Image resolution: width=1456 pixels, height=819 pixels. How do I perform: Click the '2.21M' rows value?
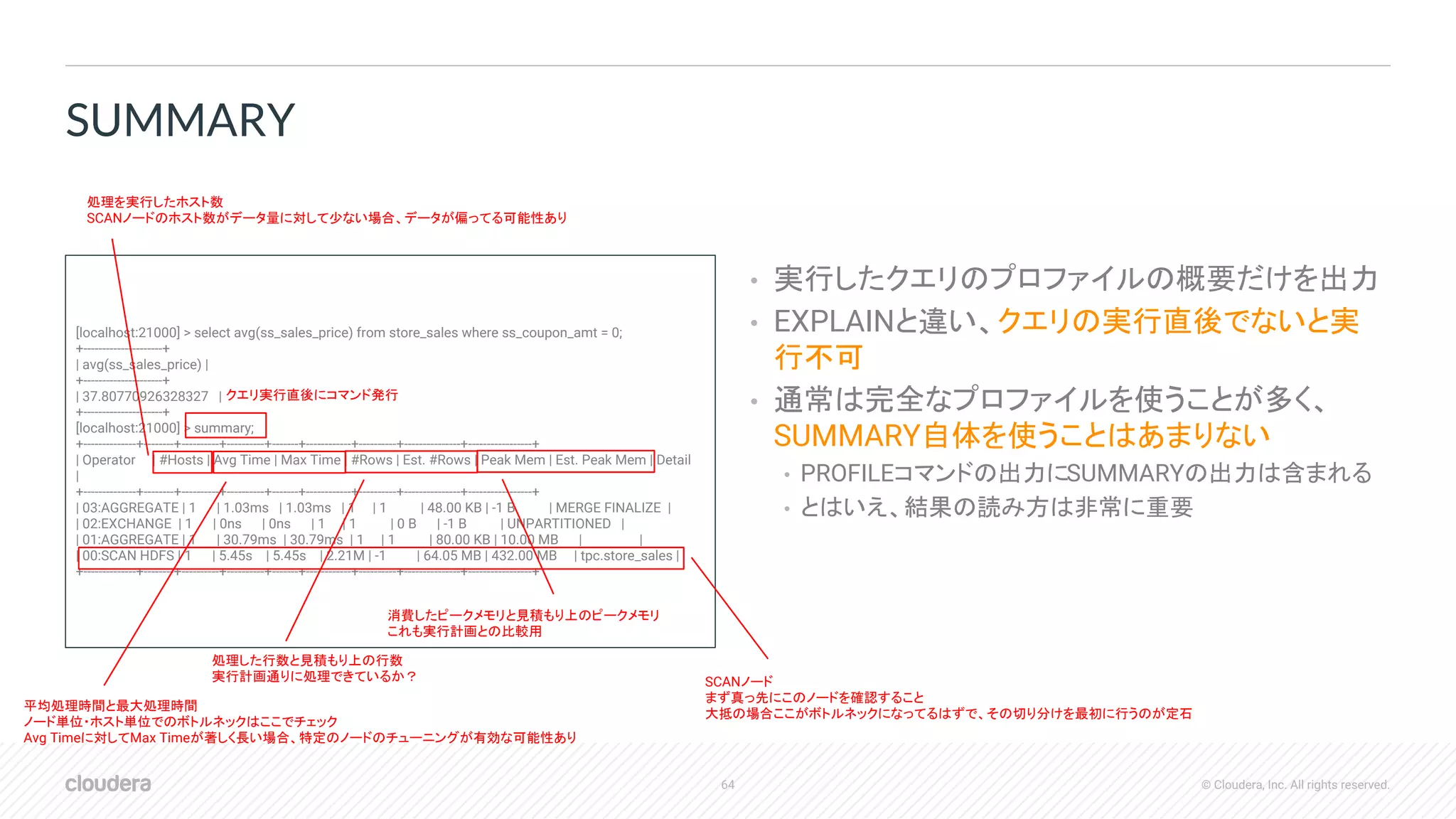pyautogui.click(x=346, y=556)
